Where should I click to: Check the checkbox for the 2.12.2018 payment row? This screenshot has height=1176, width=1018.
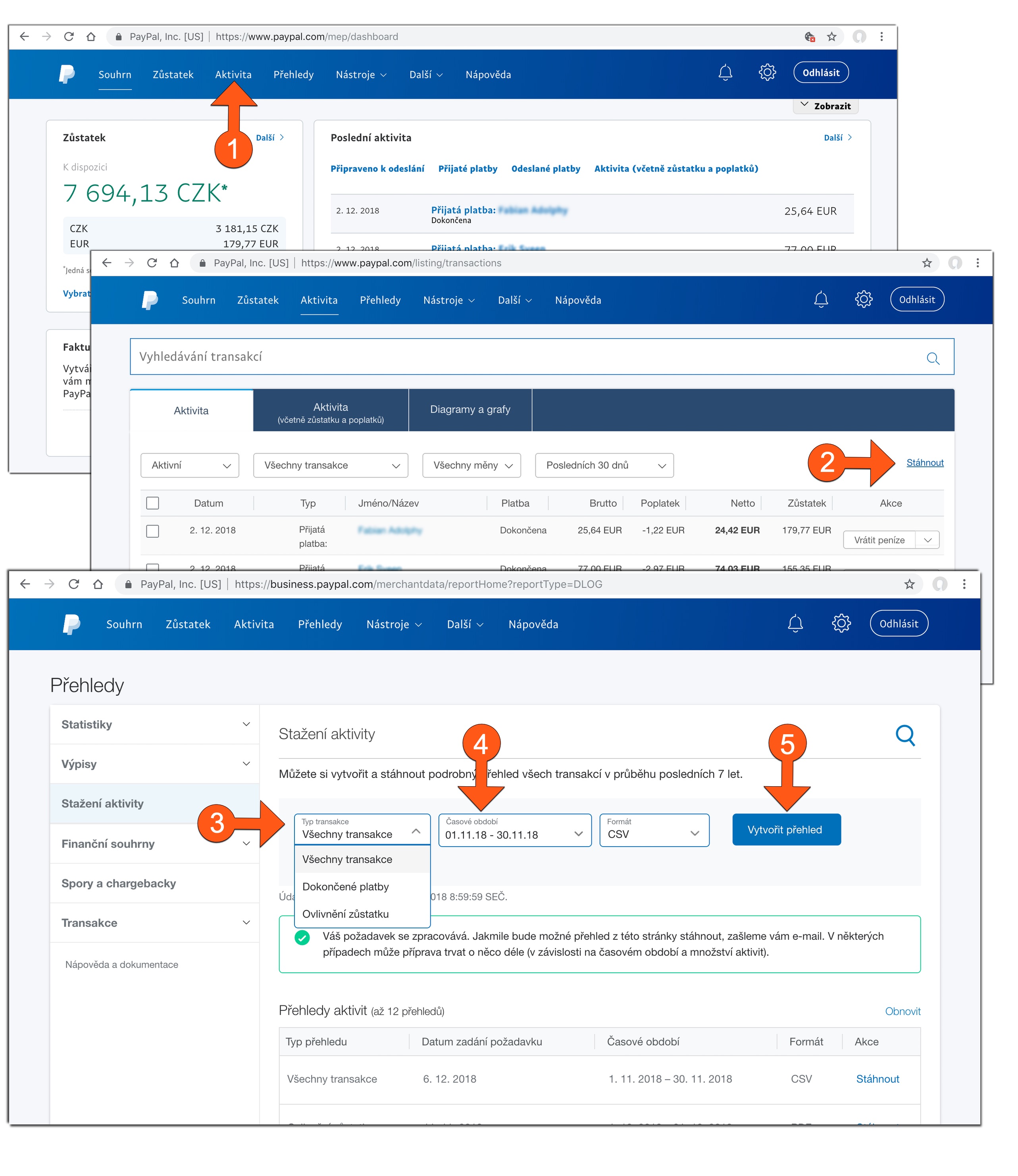coord(152,531)
